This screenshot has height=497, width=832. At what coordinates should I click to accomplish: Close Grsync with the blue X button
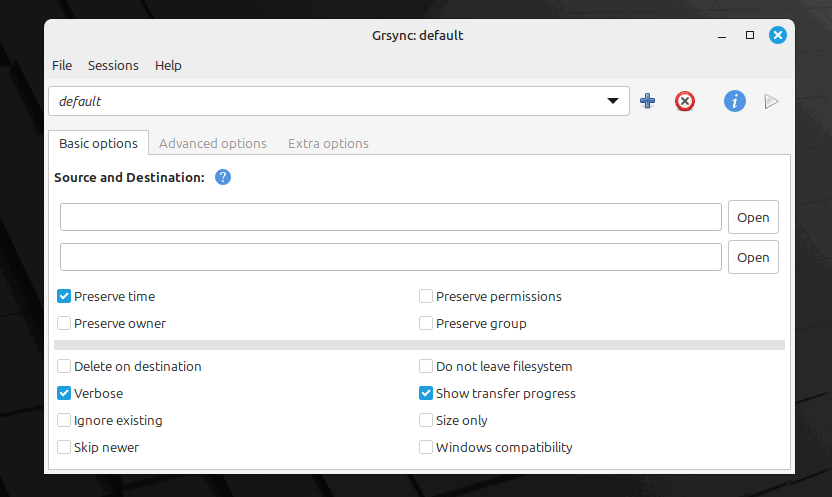coord(778,35)
